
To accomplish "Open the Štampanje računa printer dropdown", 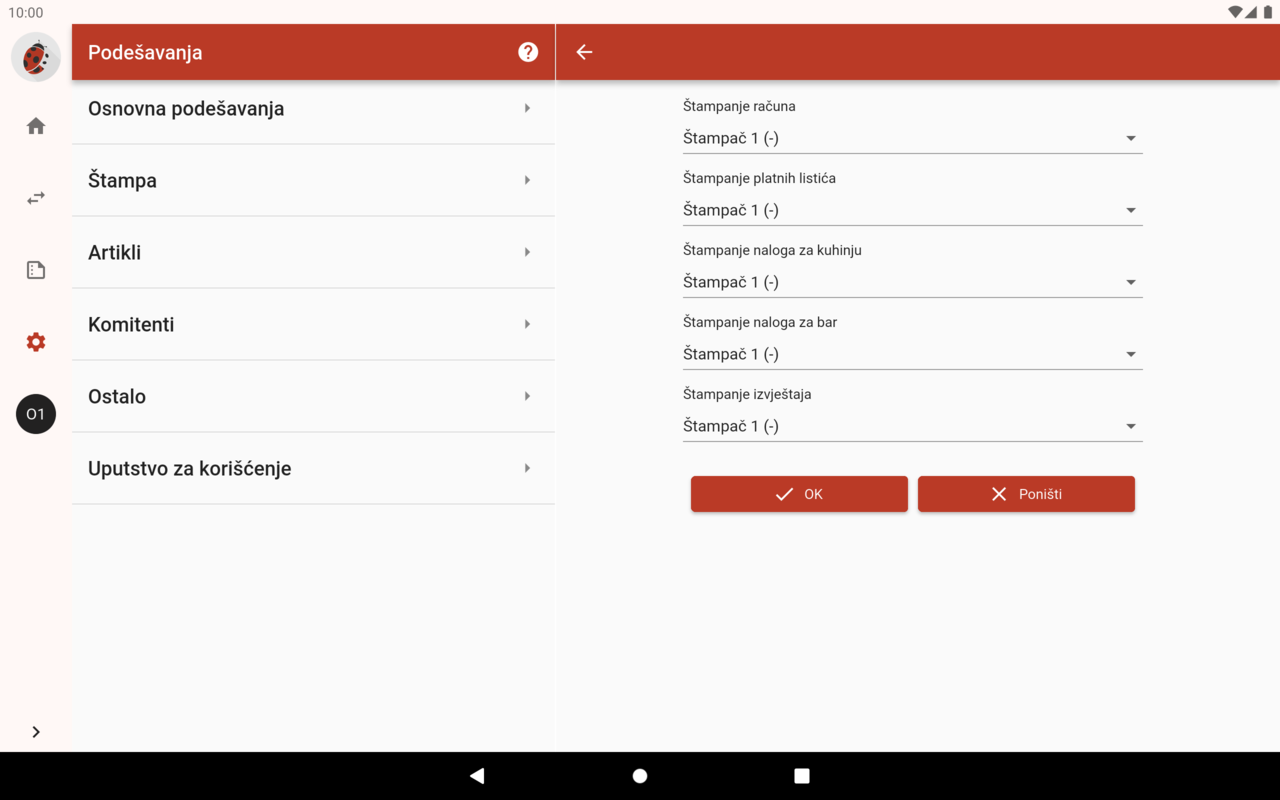I will point(912,138).
